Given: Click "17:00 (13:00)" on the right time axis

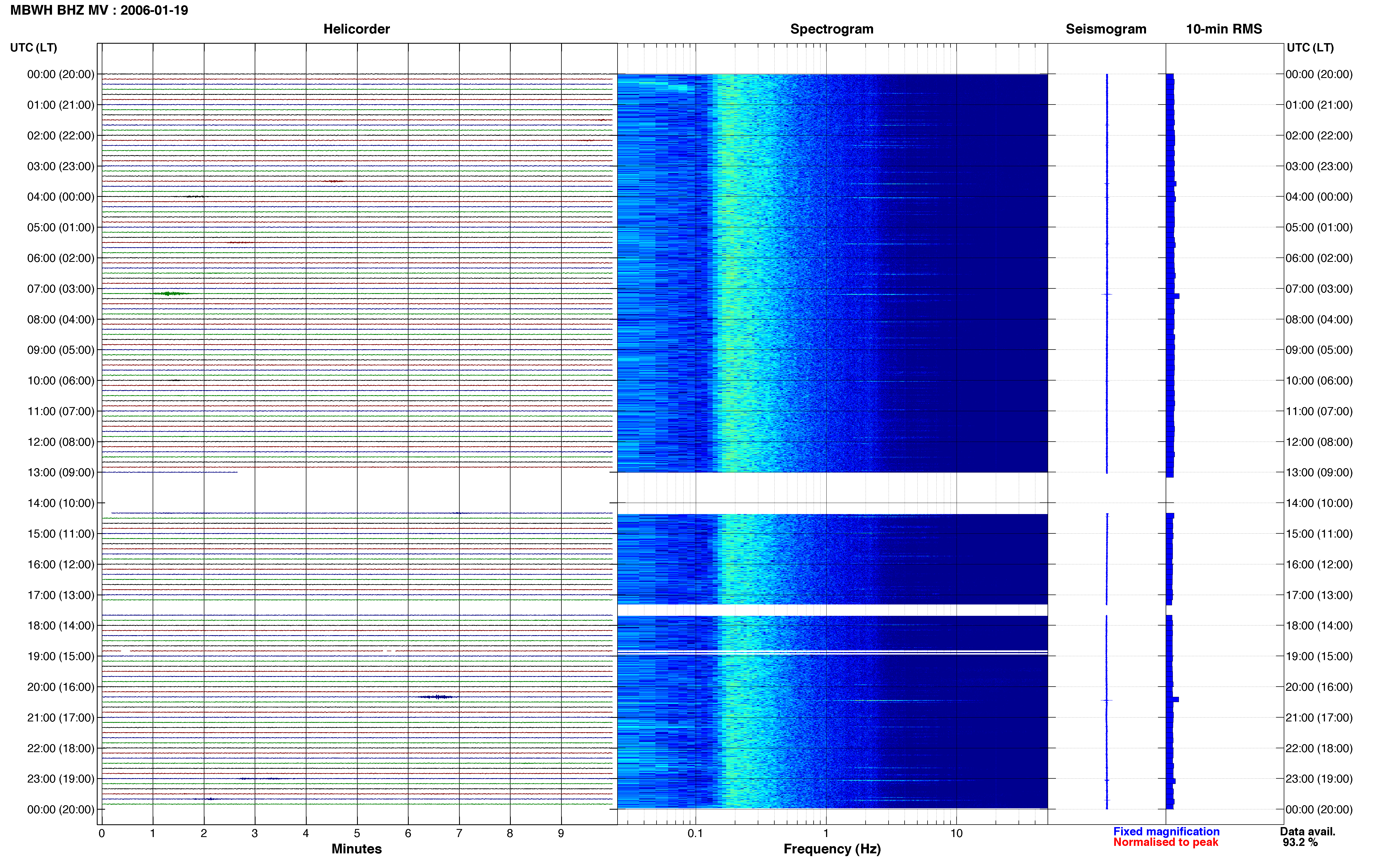Looking at the screenshot, I should click(x=1319, y=595).
